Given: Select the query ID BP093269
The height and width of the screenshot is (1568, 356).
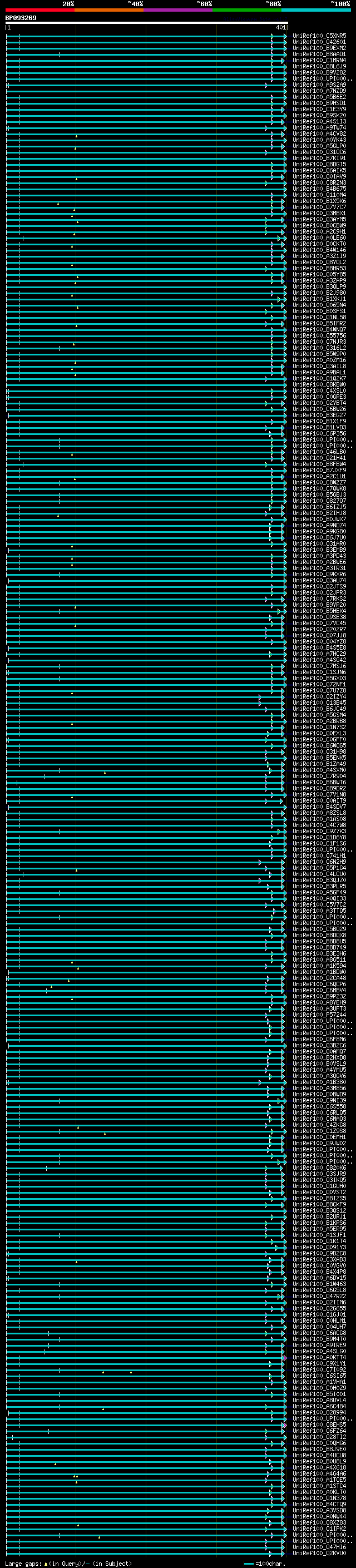Looking at the screenshot, I should point(21,18).
